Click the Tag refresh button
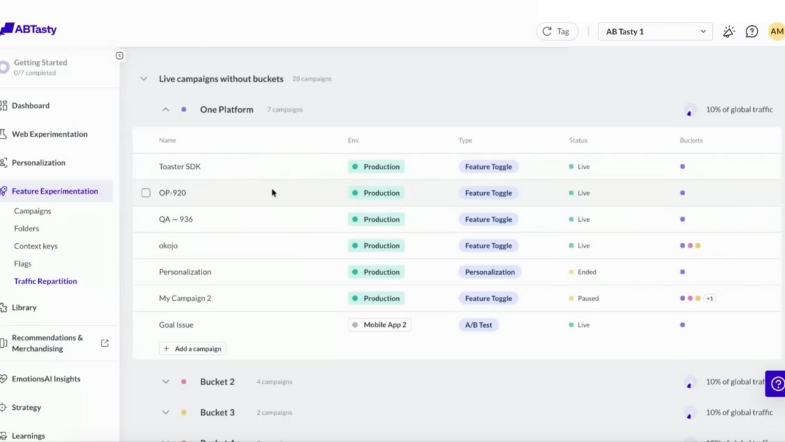The image size is (785, 442). coord(557,32)
